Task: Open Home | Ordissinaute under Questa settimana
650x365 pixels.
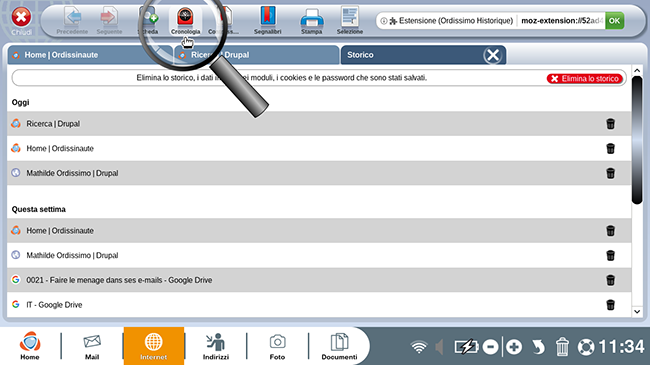Action: point(60,231)
